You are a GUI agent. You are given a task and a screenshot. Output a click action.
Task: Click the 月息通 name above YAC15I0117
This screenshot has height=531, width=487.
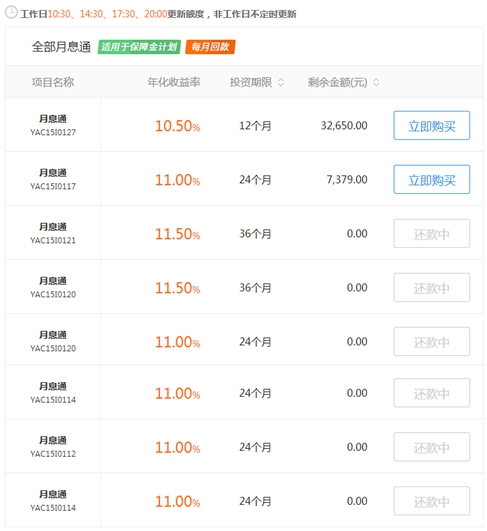pos(53,173)
